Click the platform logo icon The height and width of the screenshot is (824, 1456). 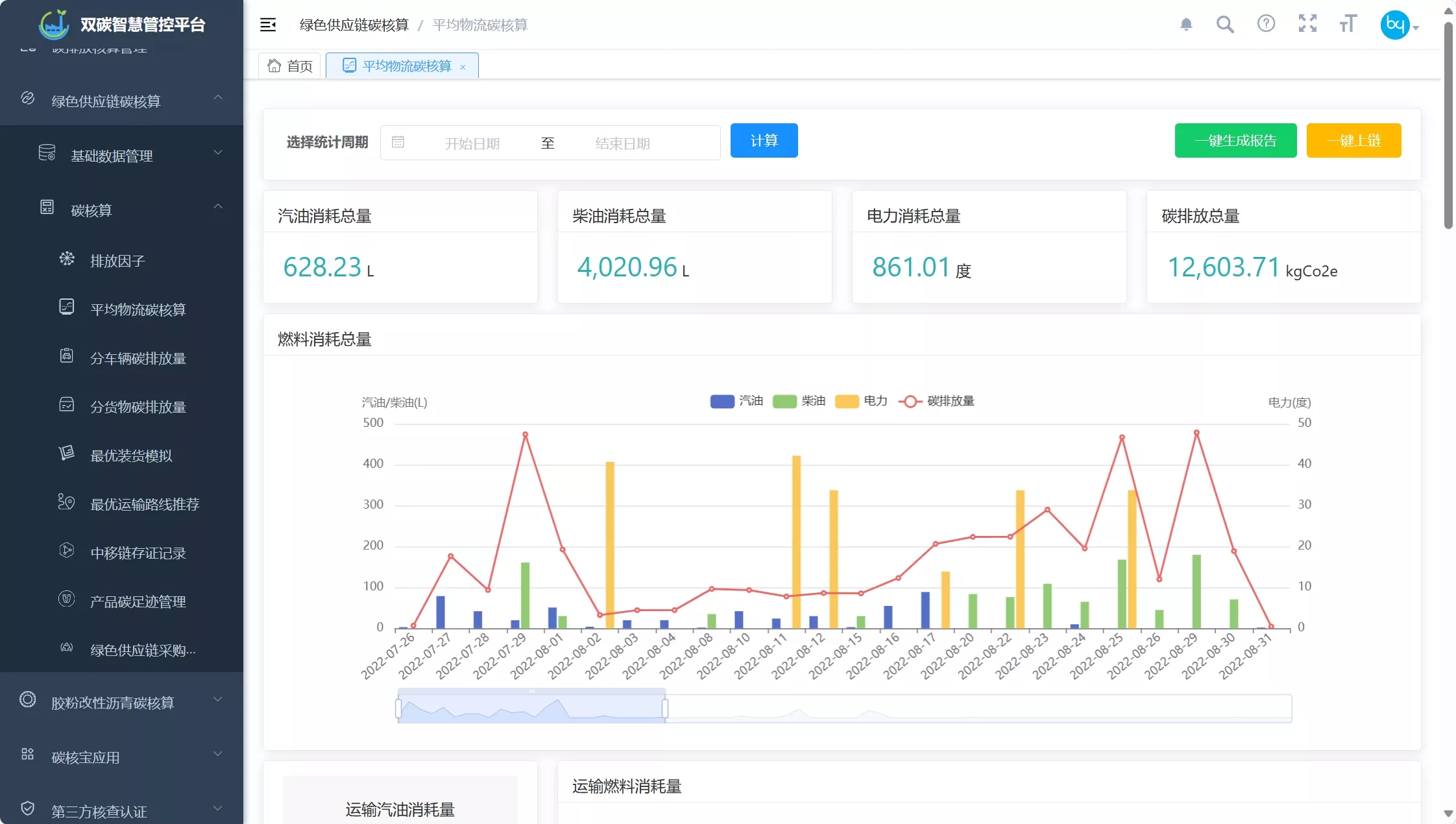tap(55, 25)
